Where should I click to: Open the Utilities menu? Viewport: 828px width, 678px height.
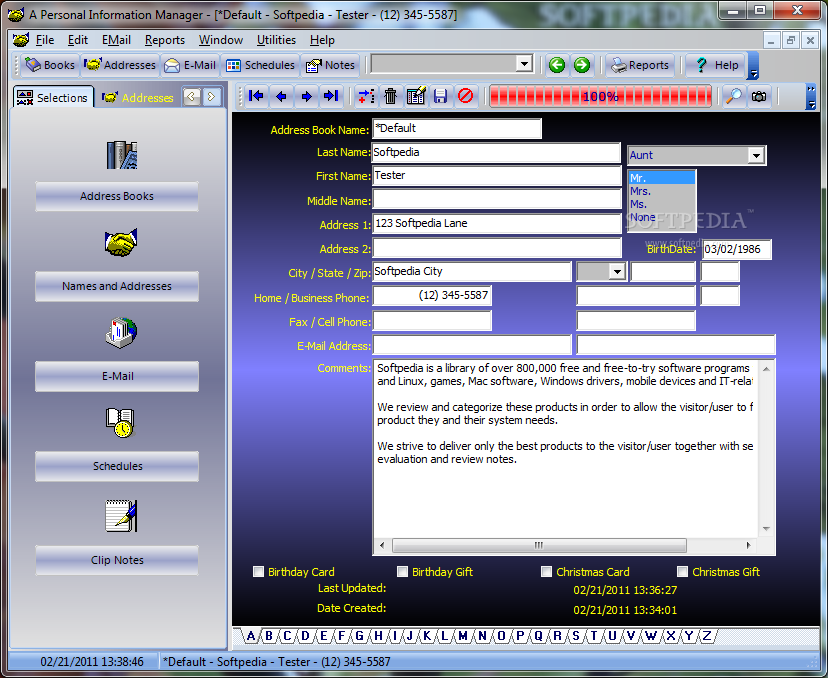coord(276,40)
